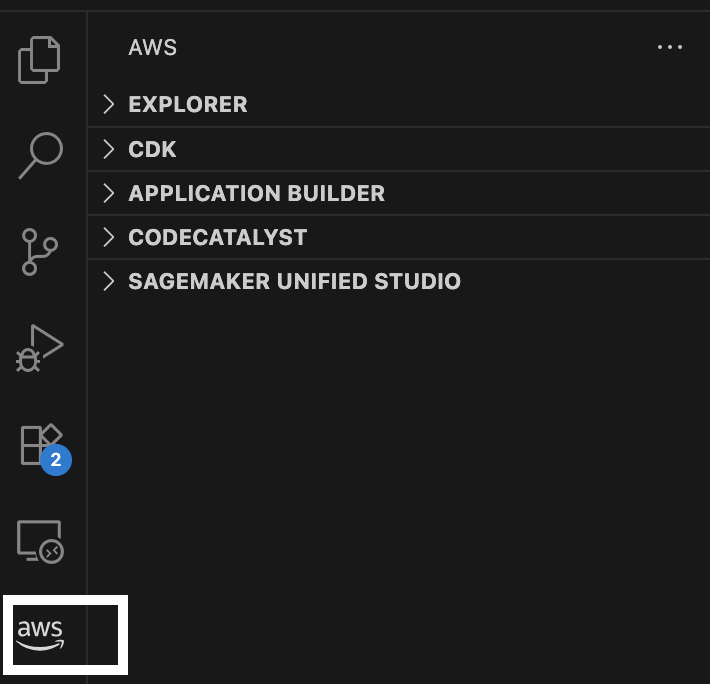Viewport: 710px width, 684px height.
Task: Click the AWS panel title label
Action: point(152,47)
